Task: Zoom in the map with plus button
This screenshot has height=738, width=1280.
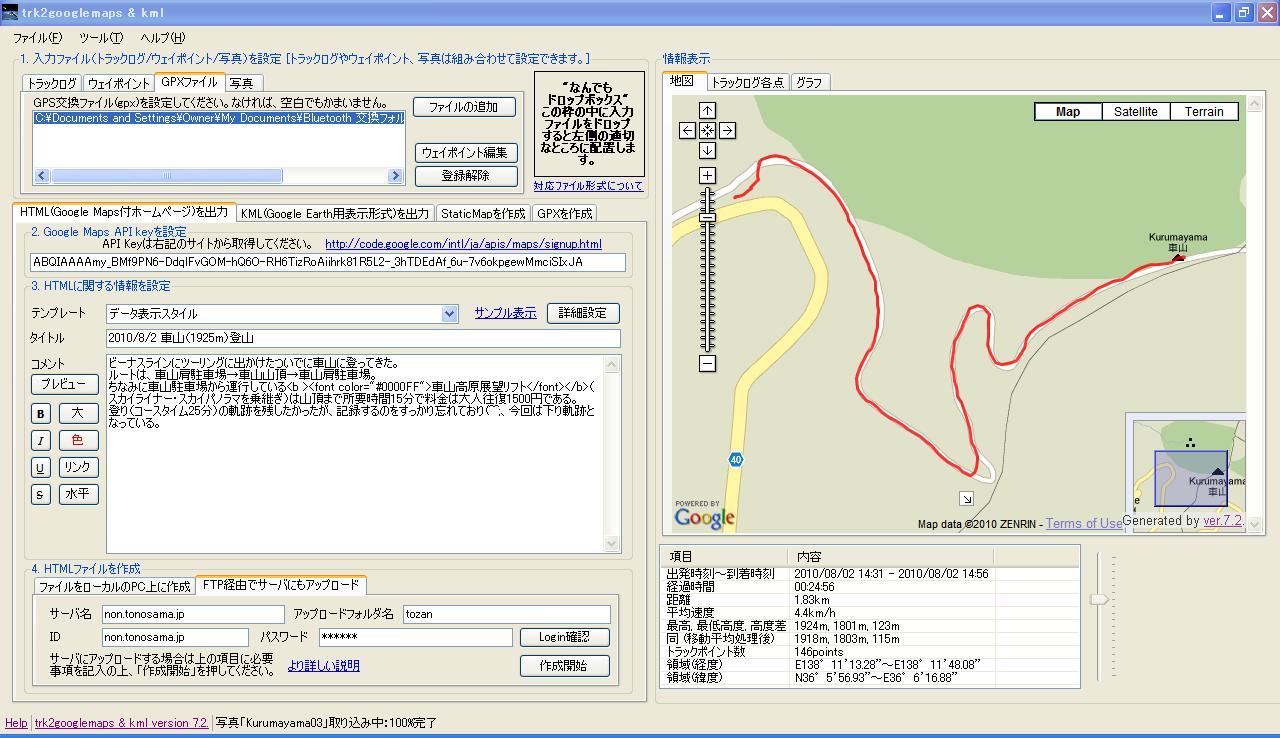Action: click(x=707, y=175)
